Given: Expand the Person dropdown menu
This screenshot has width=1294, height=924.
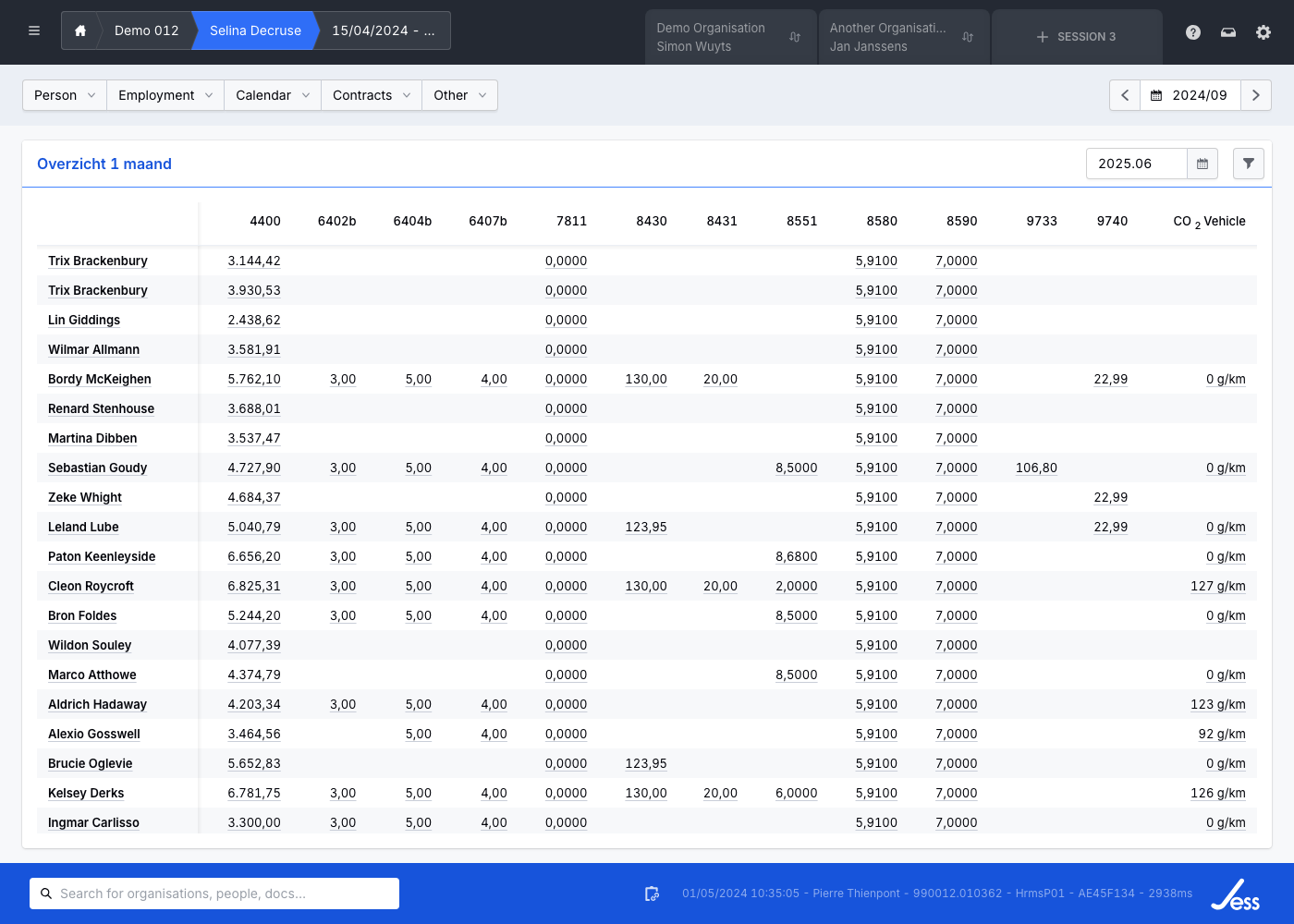Looking at the screenshot, I should 65,95.
